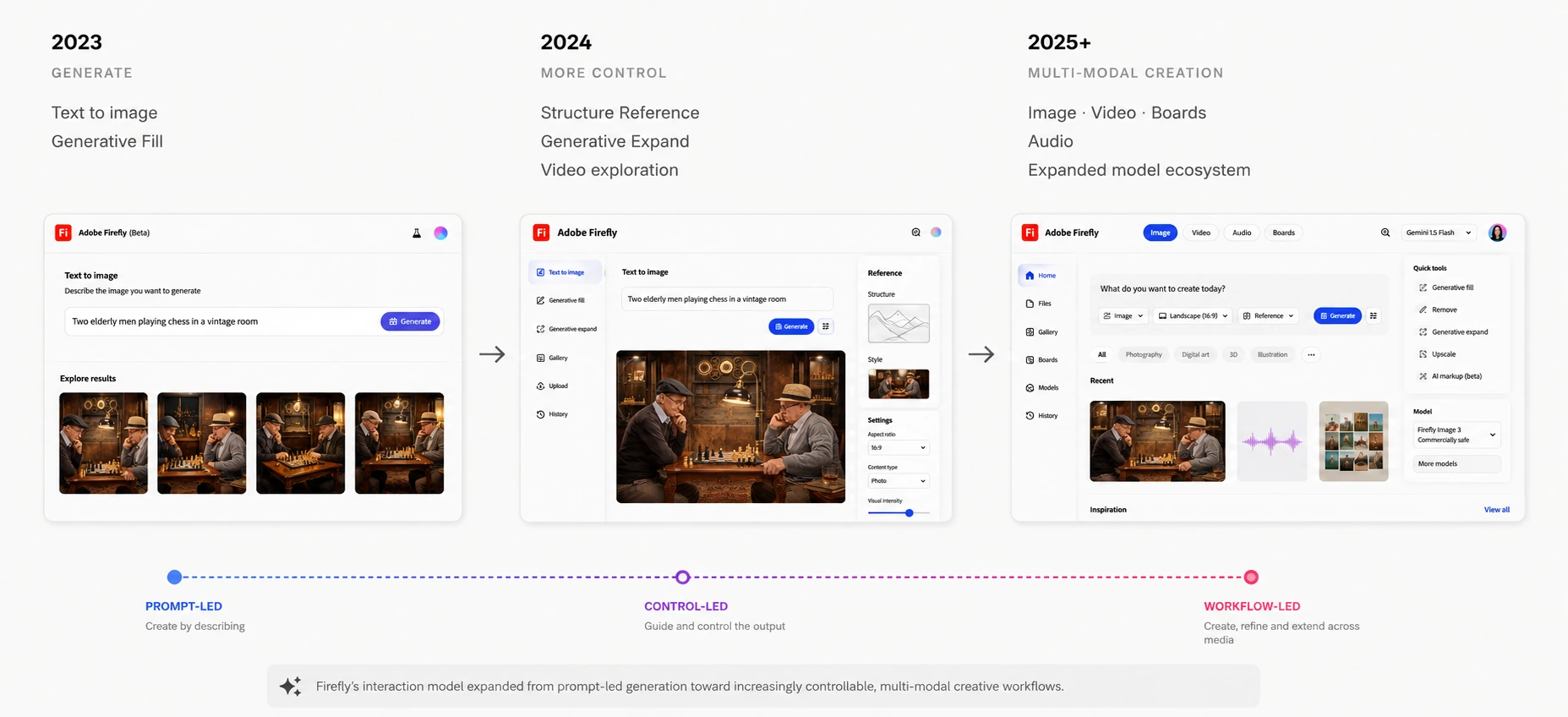This screenshot has width=1568, height=717.
Task: Open the Gemini 1.5 Flash model dropdown
Action: coord(1439,233)
